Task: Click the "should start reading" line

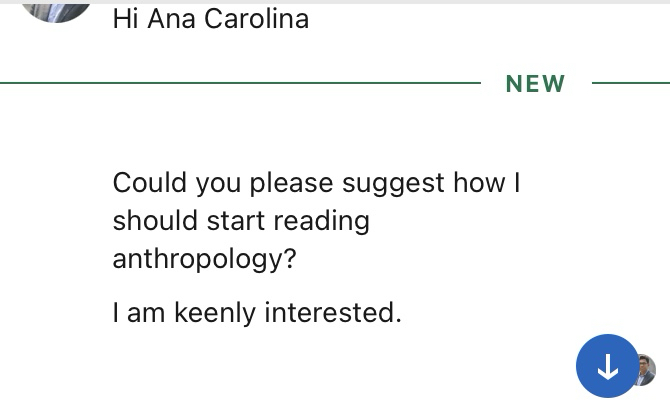Action: [241, 220]
